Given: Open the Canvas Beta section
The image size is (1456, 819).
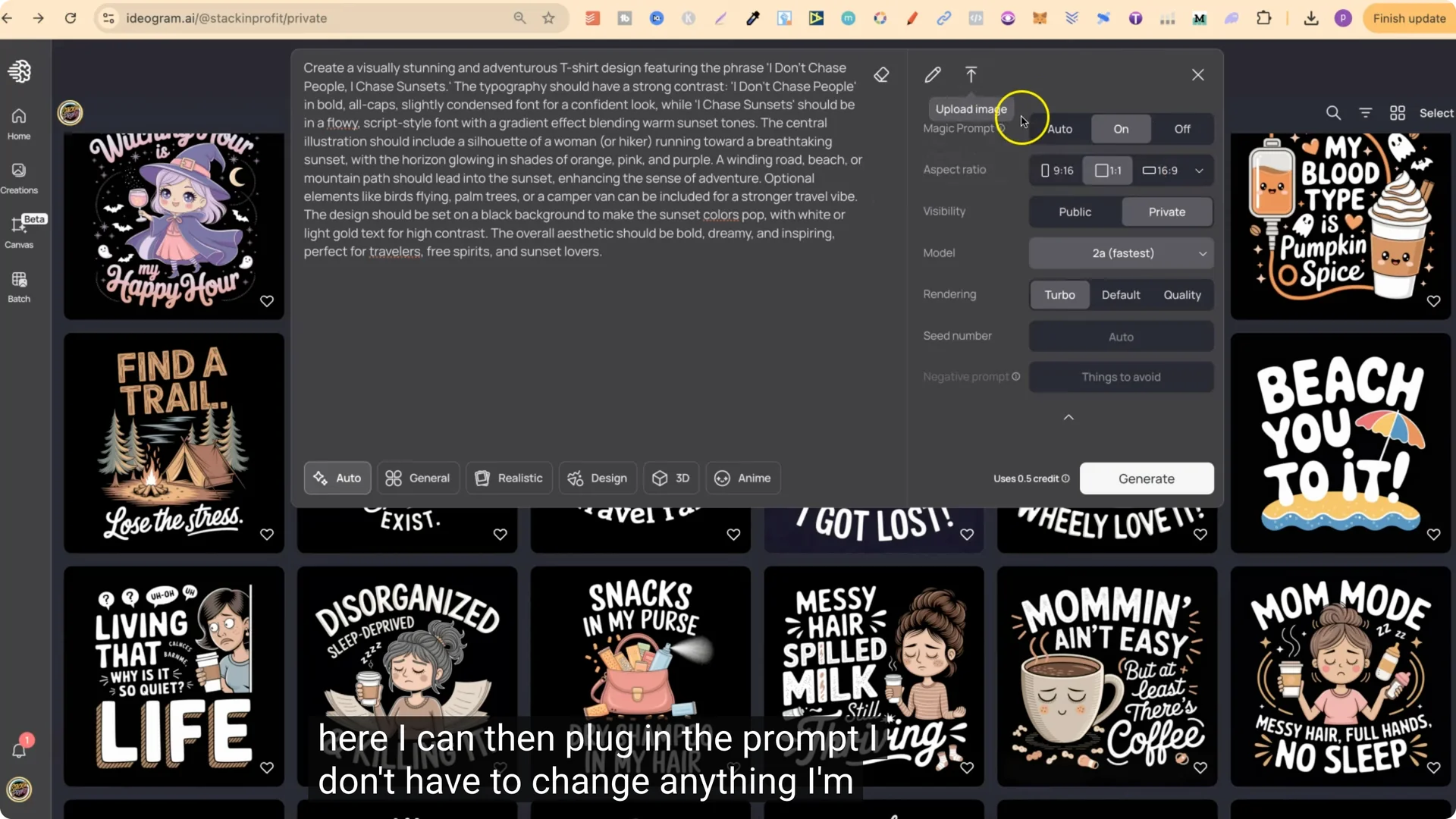Looking at the screenshot, I should [x=18, y=231].
